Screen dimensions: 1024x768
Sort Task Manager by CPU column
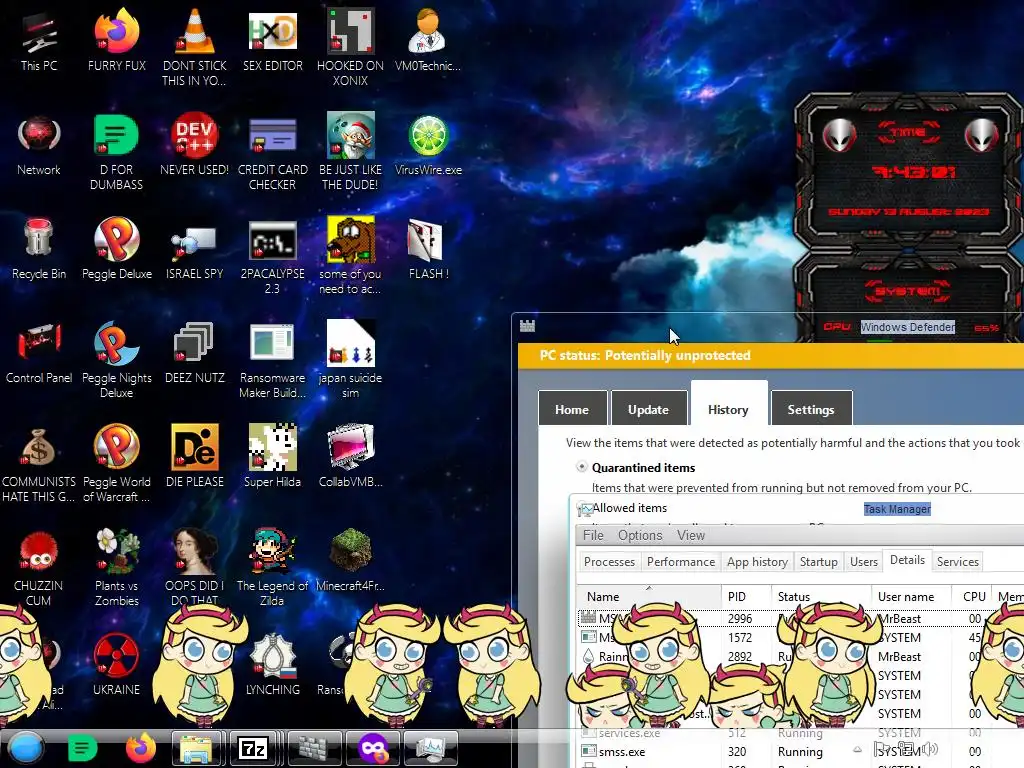coord(973,596)
